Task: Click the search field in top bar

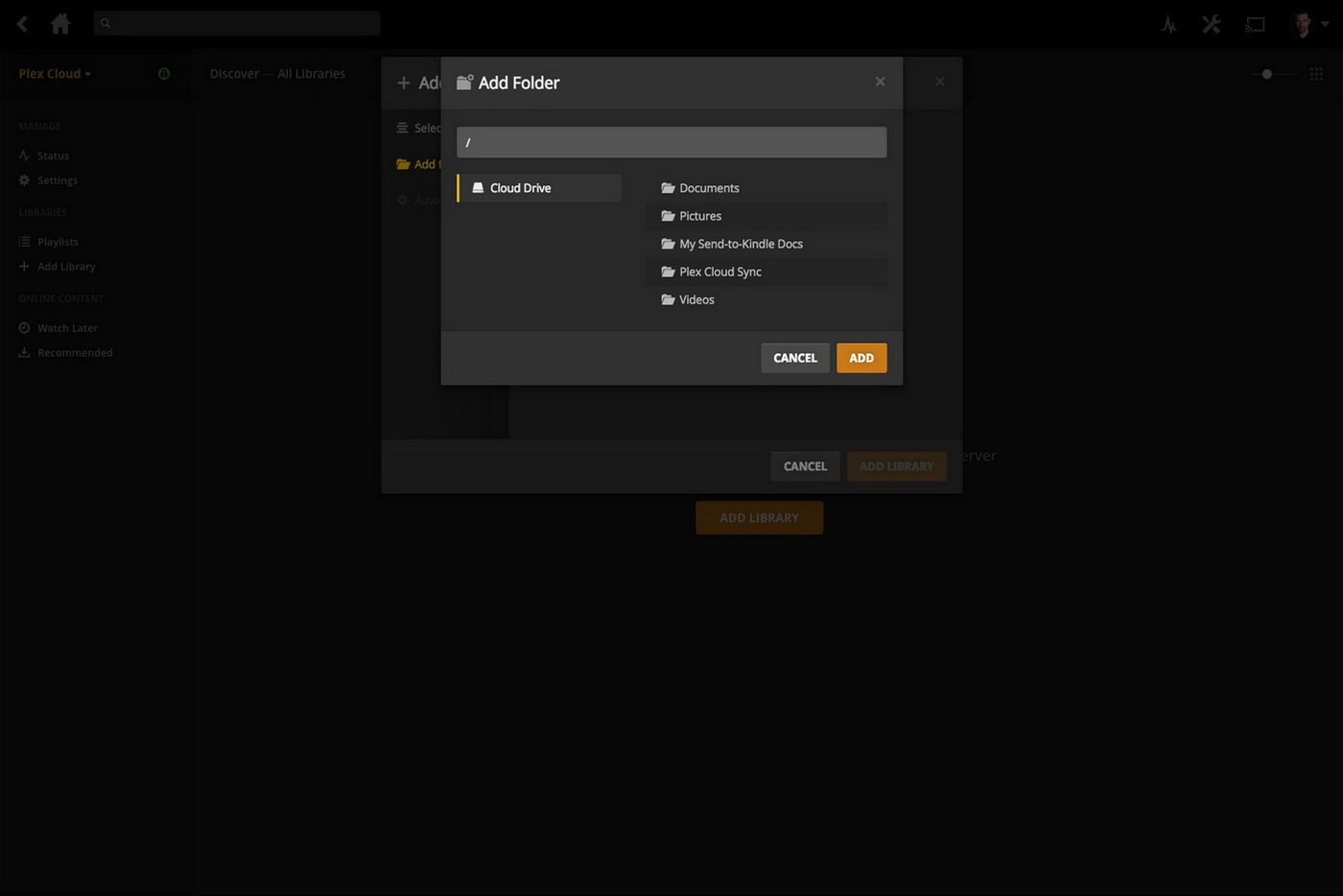Action: pos(237,23)
